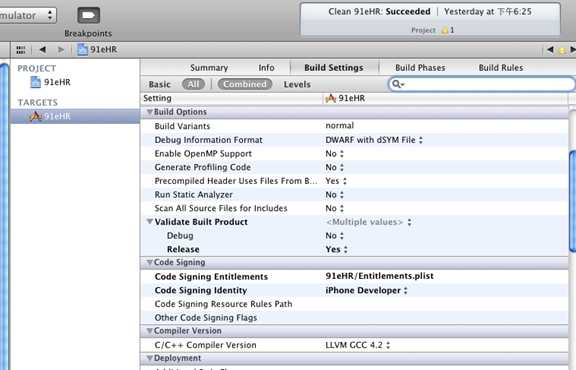Viewport: 576px width, 370px height.
Task: Show Basic build settings
Action: [x=159, y=85]
